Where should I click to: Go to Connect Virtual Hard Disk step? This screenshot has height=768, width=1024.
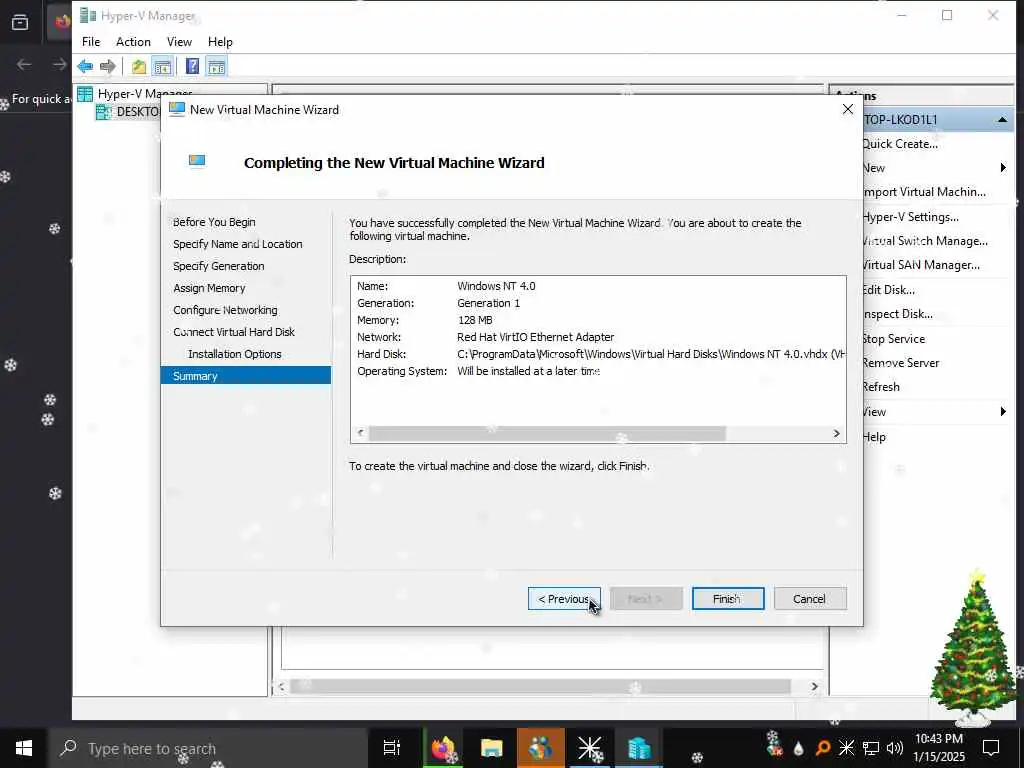[x=234, y=332]
